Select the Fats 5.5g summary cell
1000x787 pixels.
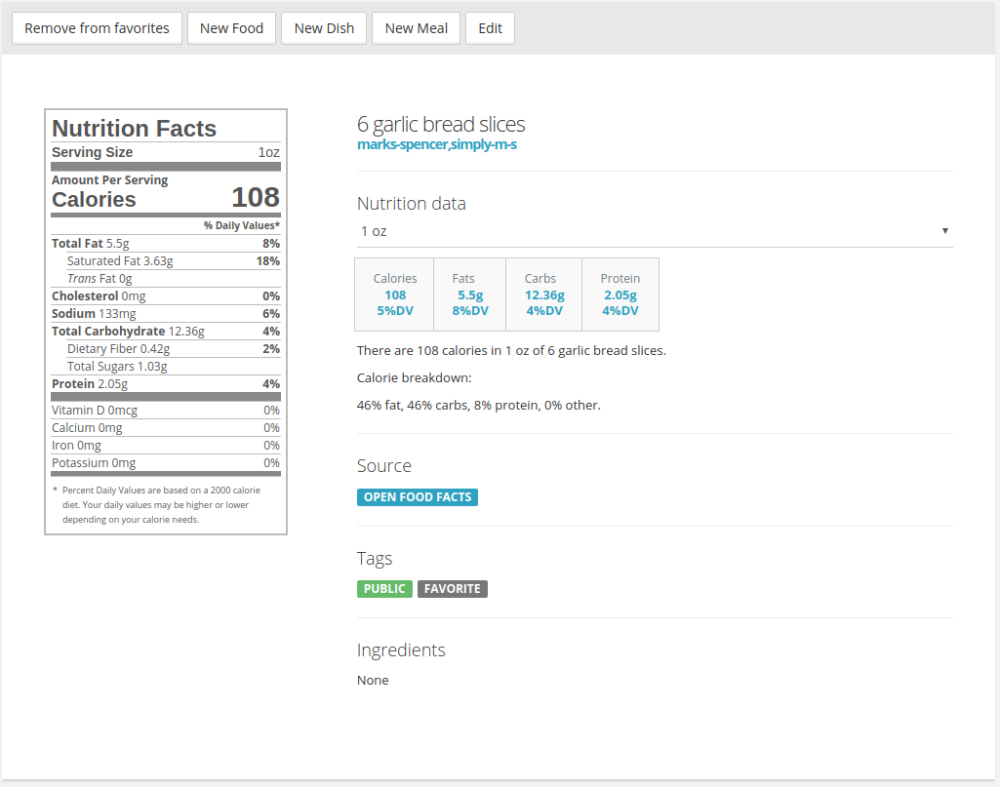pyautogui.click(x=470, y=294)
